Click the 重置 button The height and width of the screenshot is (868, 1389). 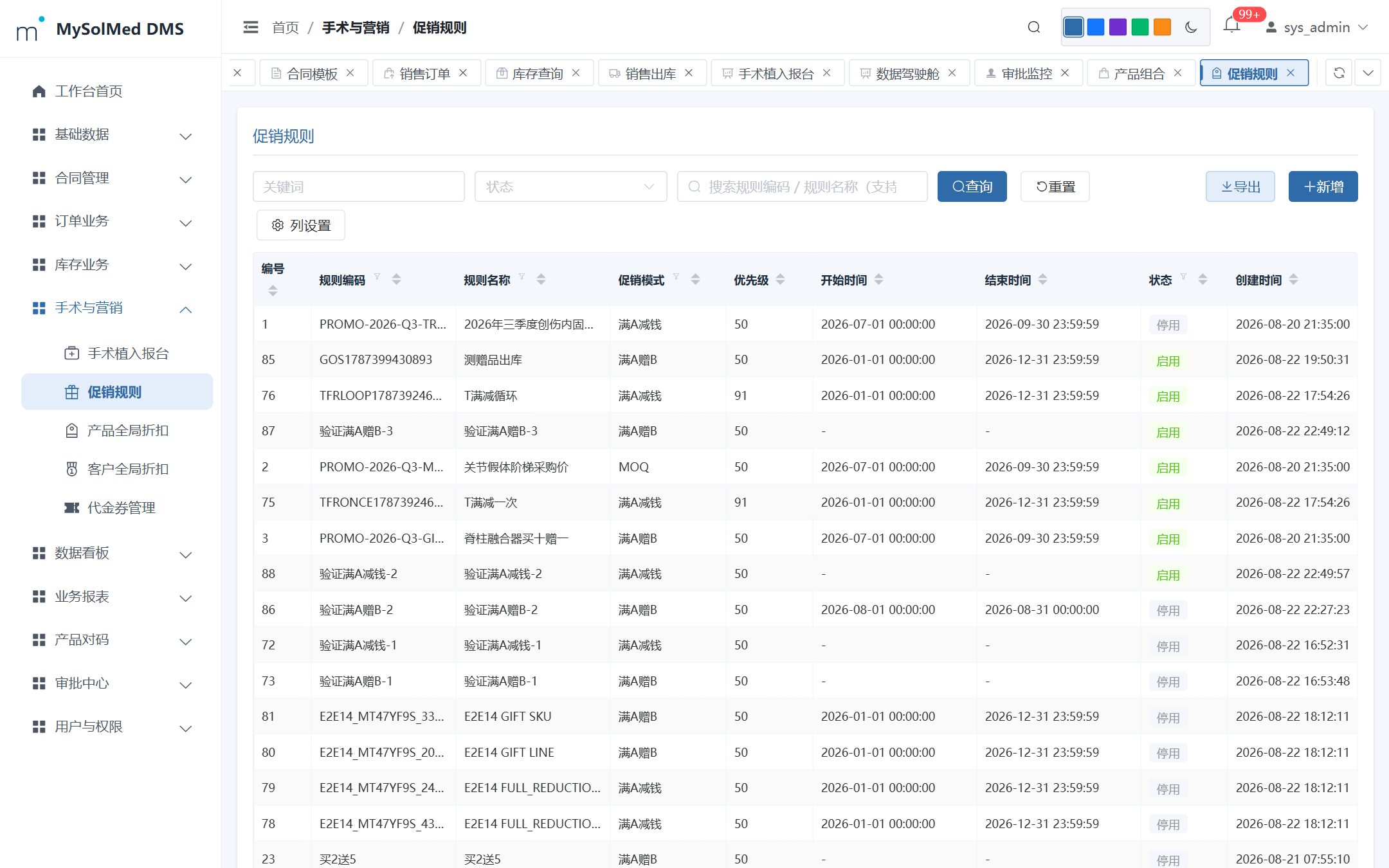point(1055,186)
